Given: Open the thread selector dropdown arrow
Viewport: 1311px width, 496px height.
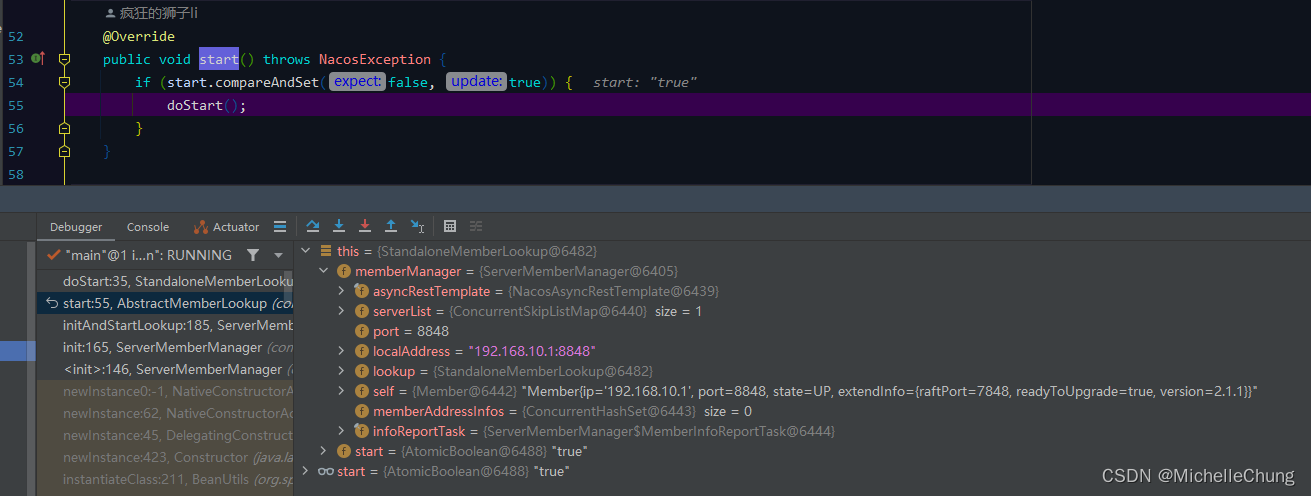Looking at the screenshot, I should pyautogui.click(x=278, y=256).
